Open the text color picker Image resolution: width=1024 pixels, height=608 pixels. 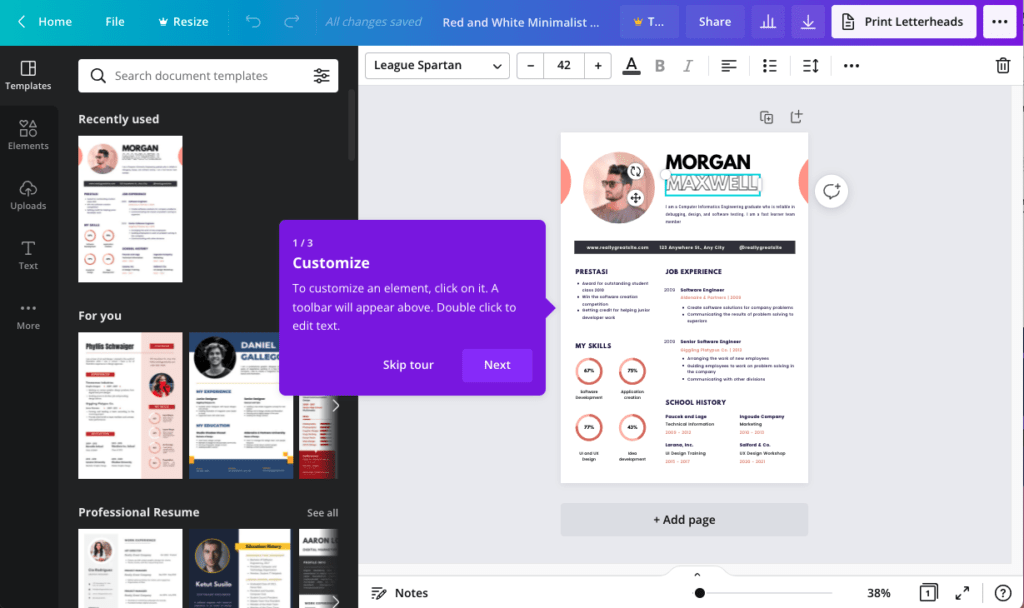click(631, 66)
